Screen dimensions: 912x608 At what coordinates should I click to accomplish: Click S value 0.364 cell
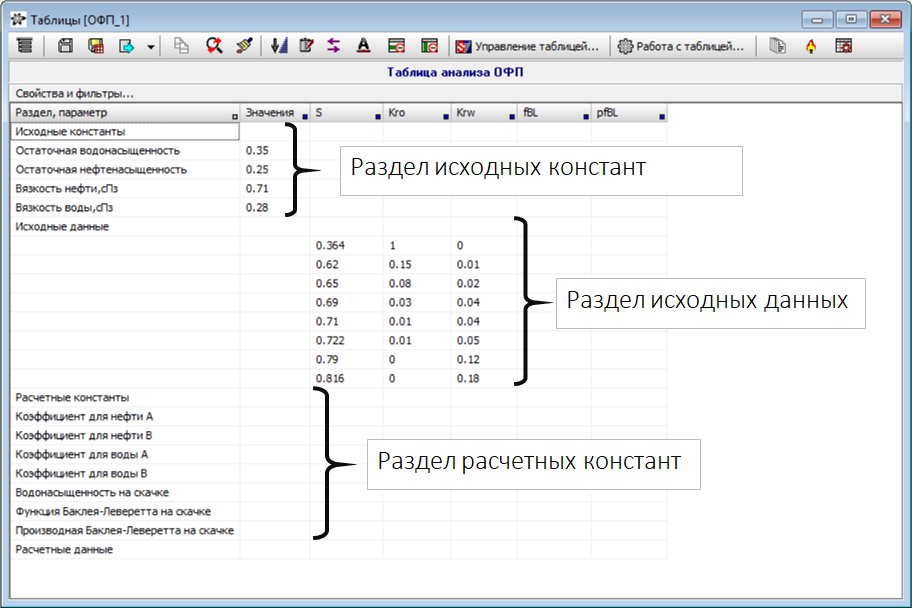click(x=330, y=246)
